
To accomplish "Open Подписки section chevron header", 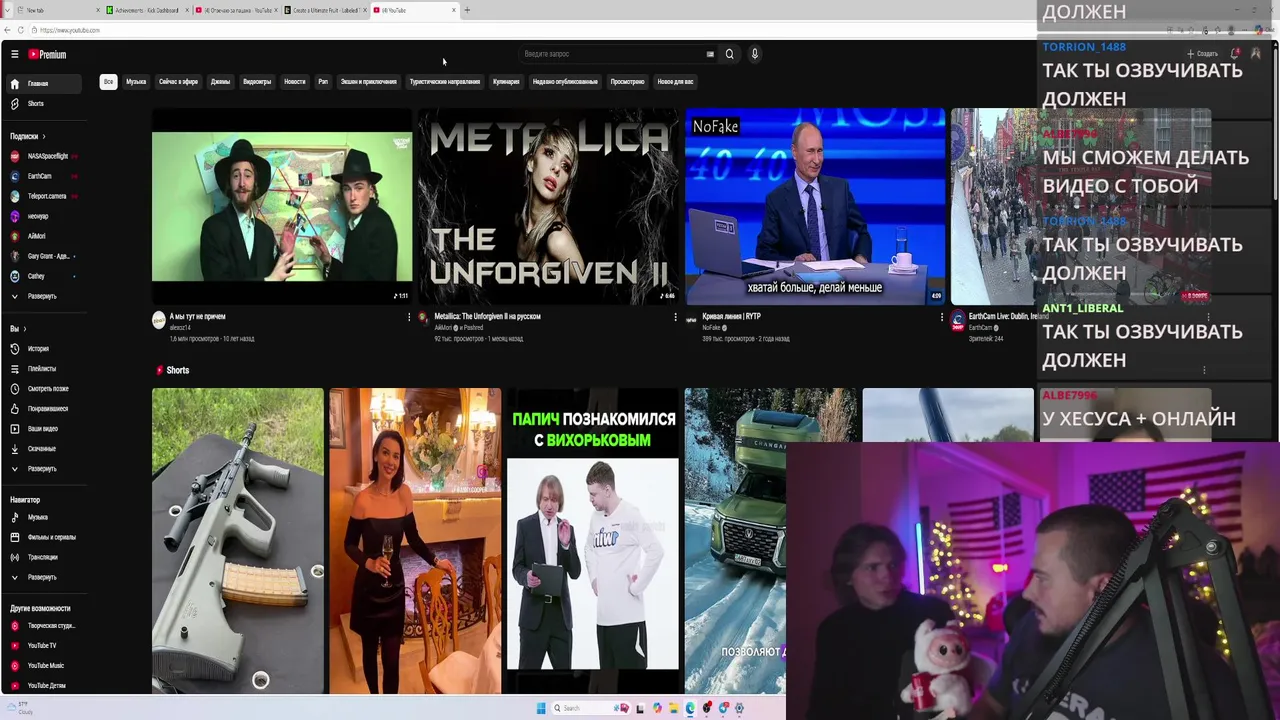I will click(x=28, y=136).
